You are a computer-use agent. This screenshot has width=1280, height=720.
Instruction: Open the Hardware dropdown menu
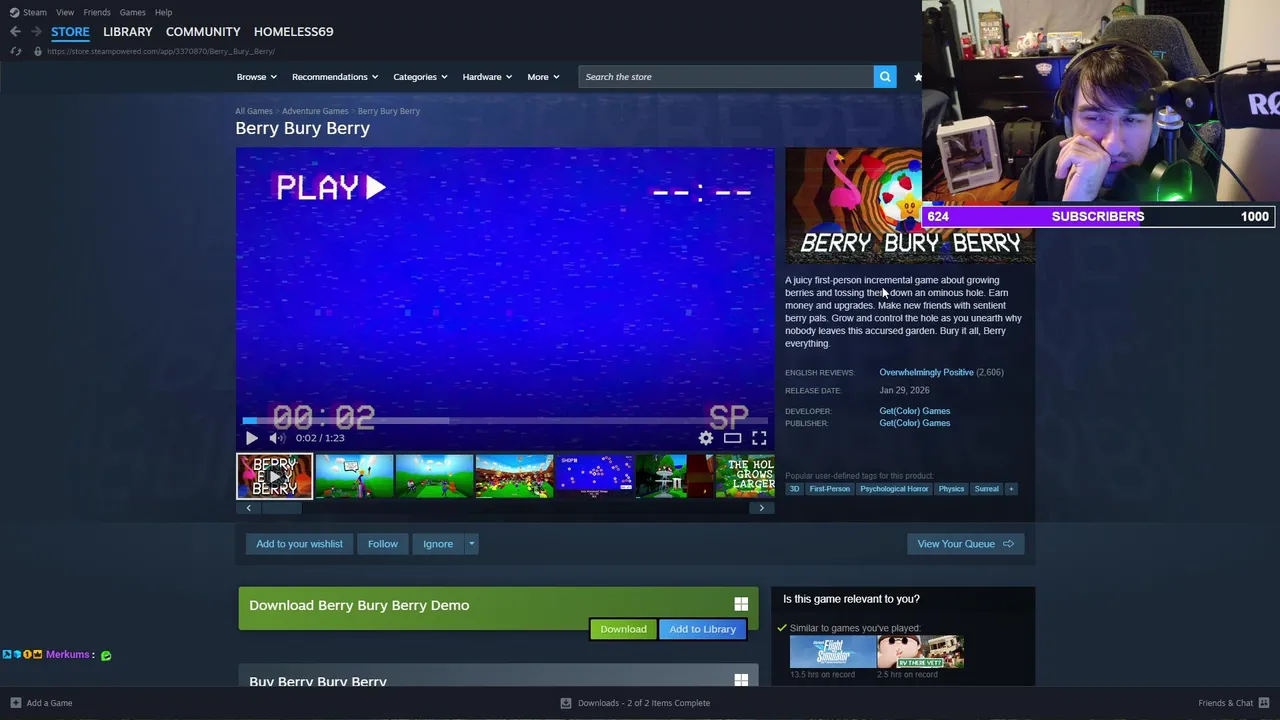pos(487,77)
